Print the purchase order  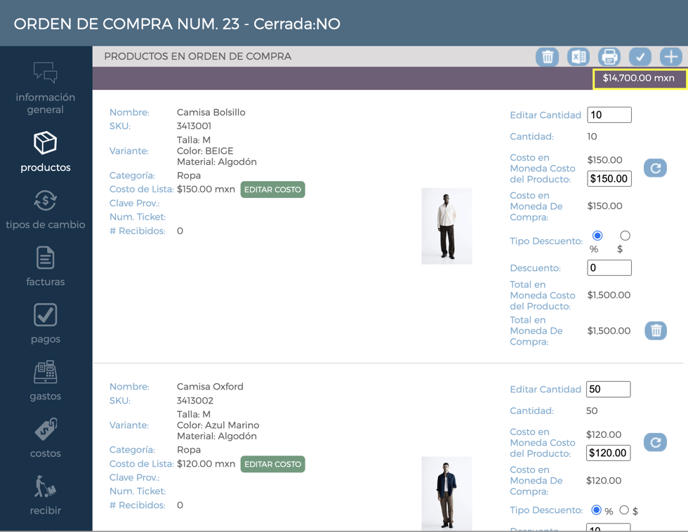point(609,57)
